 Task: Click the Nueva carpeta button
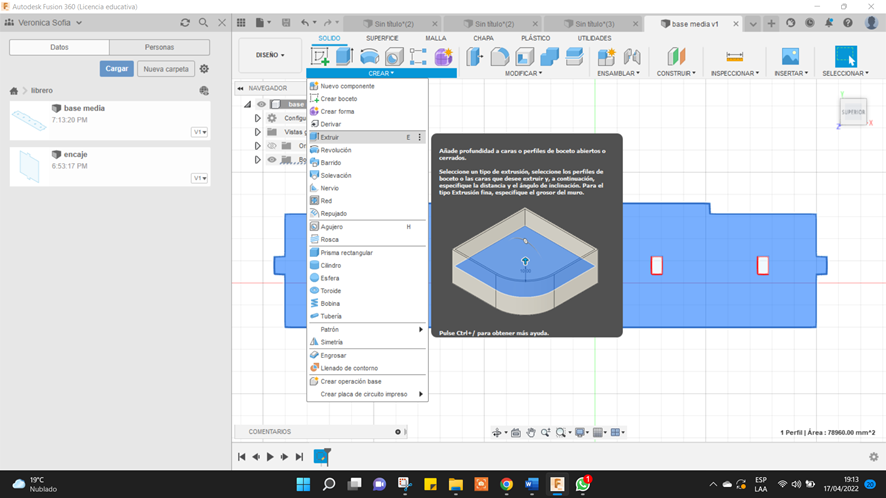click(165, 69)
